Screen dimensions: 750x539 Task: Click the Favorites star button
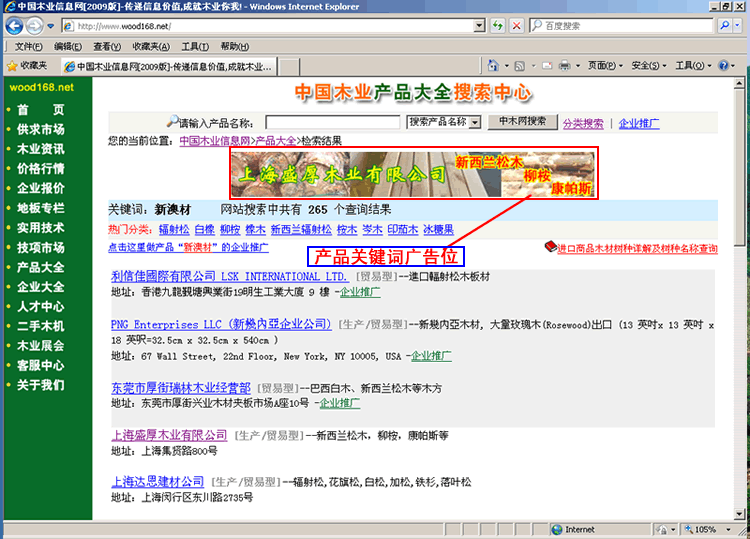tap(27, 66)
